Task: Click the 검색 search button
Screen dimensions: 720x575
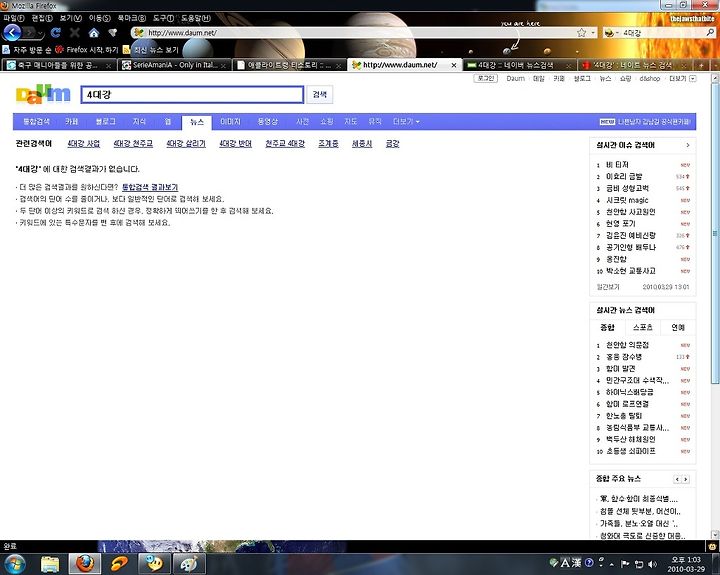Action: click(320, 95)
